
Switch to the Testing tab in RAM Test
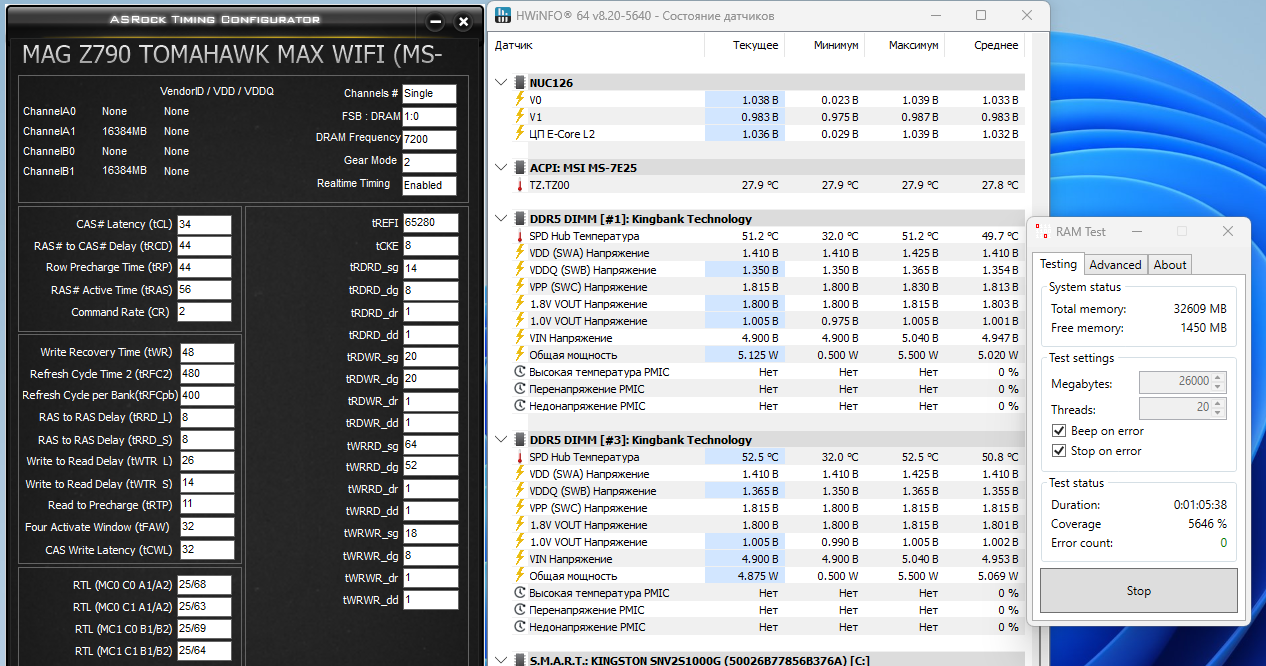pyautogui.click(x=1057, y=264)
